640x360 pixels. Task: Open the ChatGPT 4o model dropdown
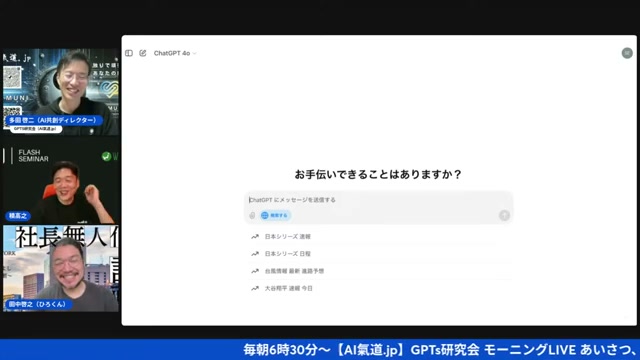(175, 53)
